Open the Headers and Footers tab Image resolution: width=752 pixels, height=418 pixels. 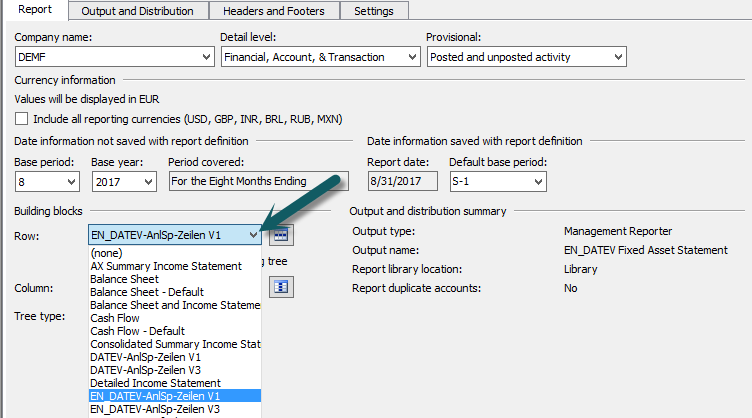274,11
